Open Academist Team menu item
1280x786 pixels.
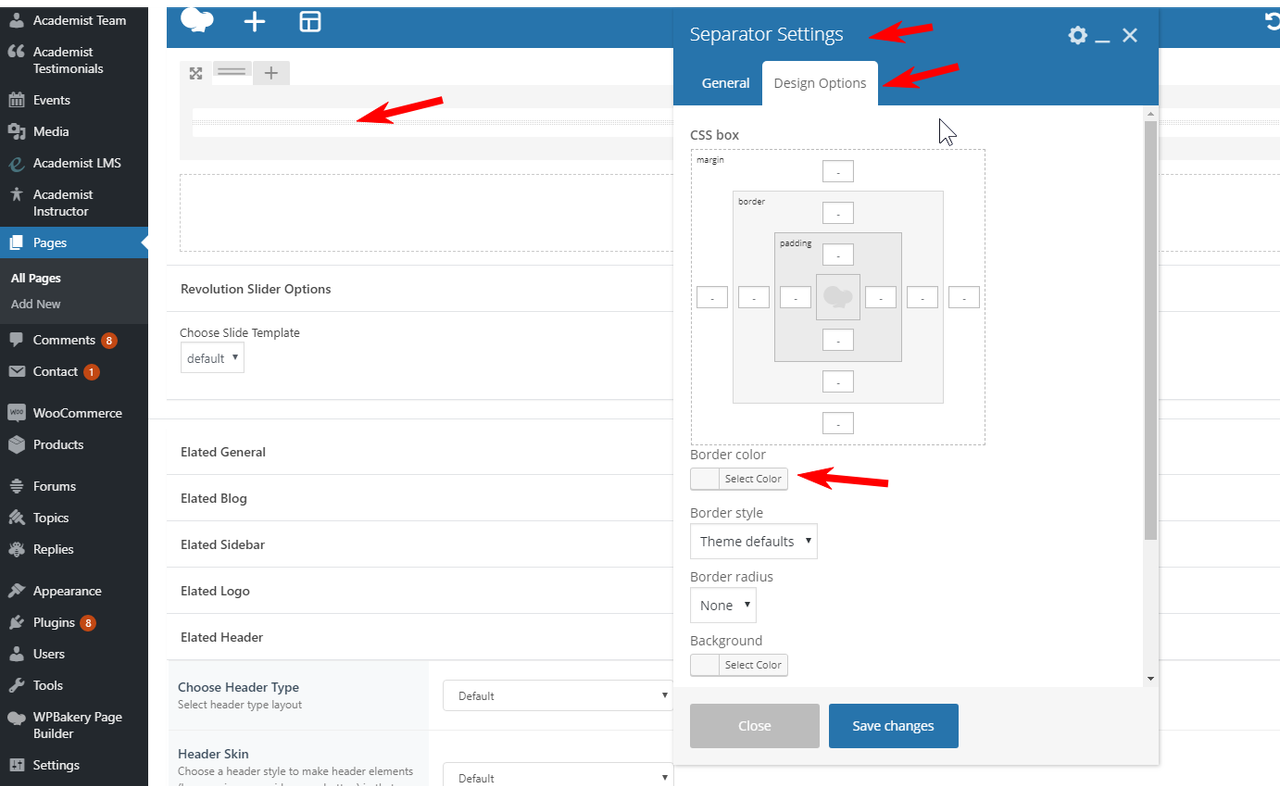[74, 20]
